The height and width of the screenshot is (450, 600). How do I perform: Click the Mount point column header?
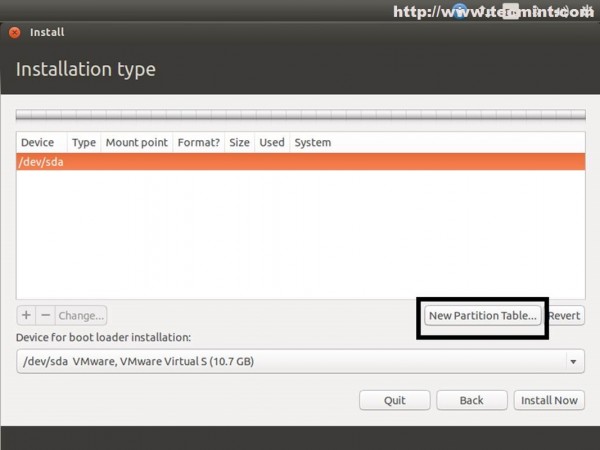tap(137, 142)
